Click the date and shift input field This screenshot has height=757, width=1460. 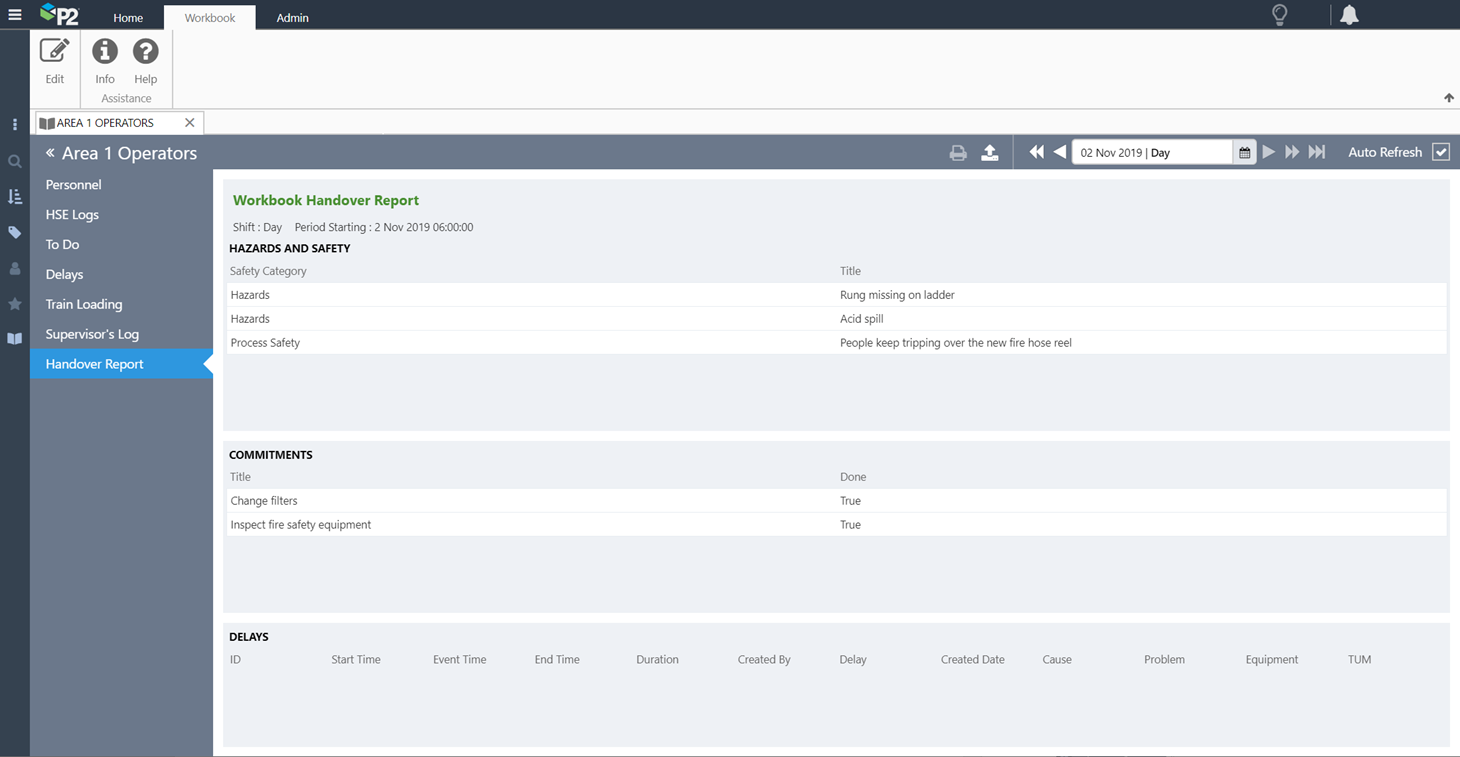click(x=1150, y=153)
